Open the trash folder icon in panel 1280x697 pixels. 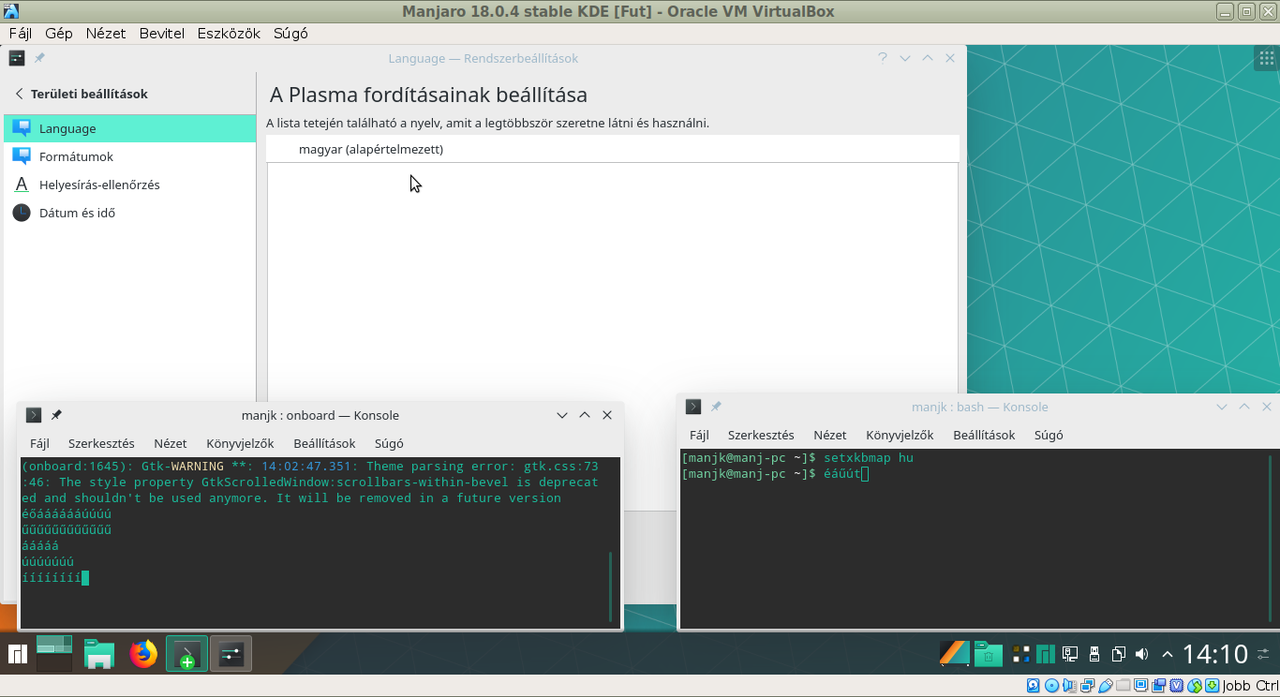point(988,654)
